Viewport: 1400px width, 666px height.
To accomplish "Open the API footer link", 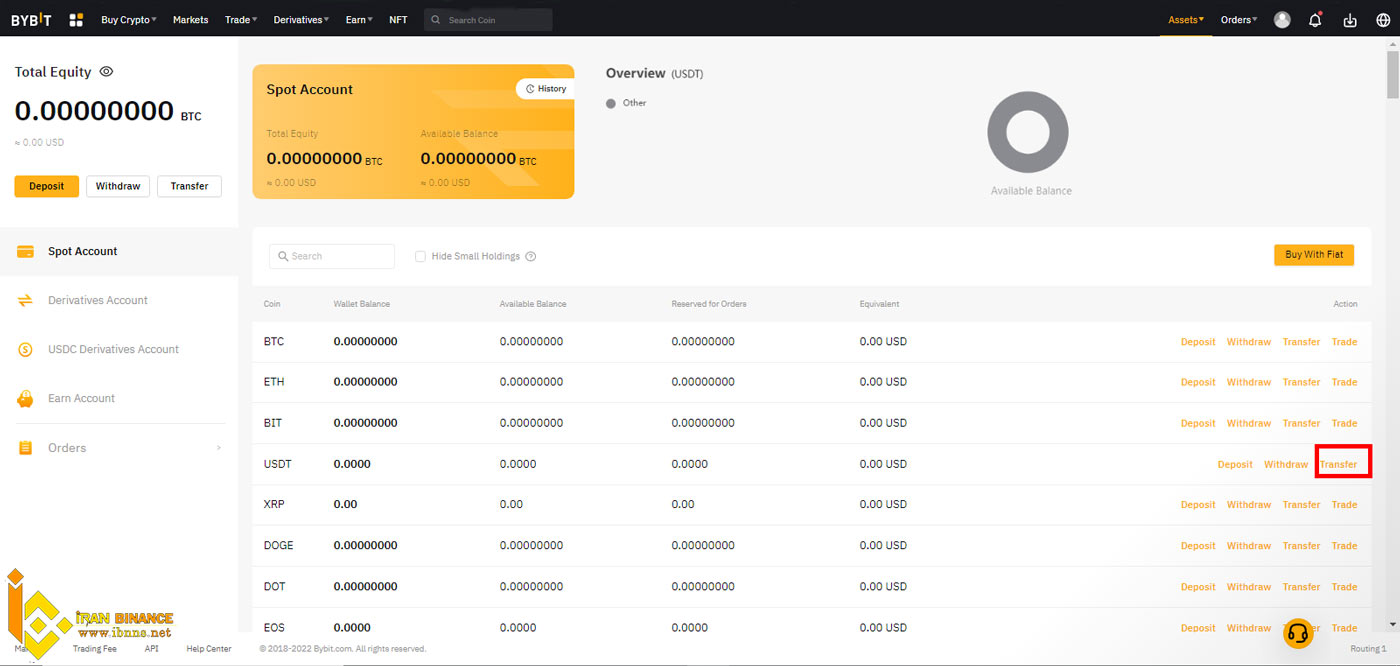I will (152, 649).
